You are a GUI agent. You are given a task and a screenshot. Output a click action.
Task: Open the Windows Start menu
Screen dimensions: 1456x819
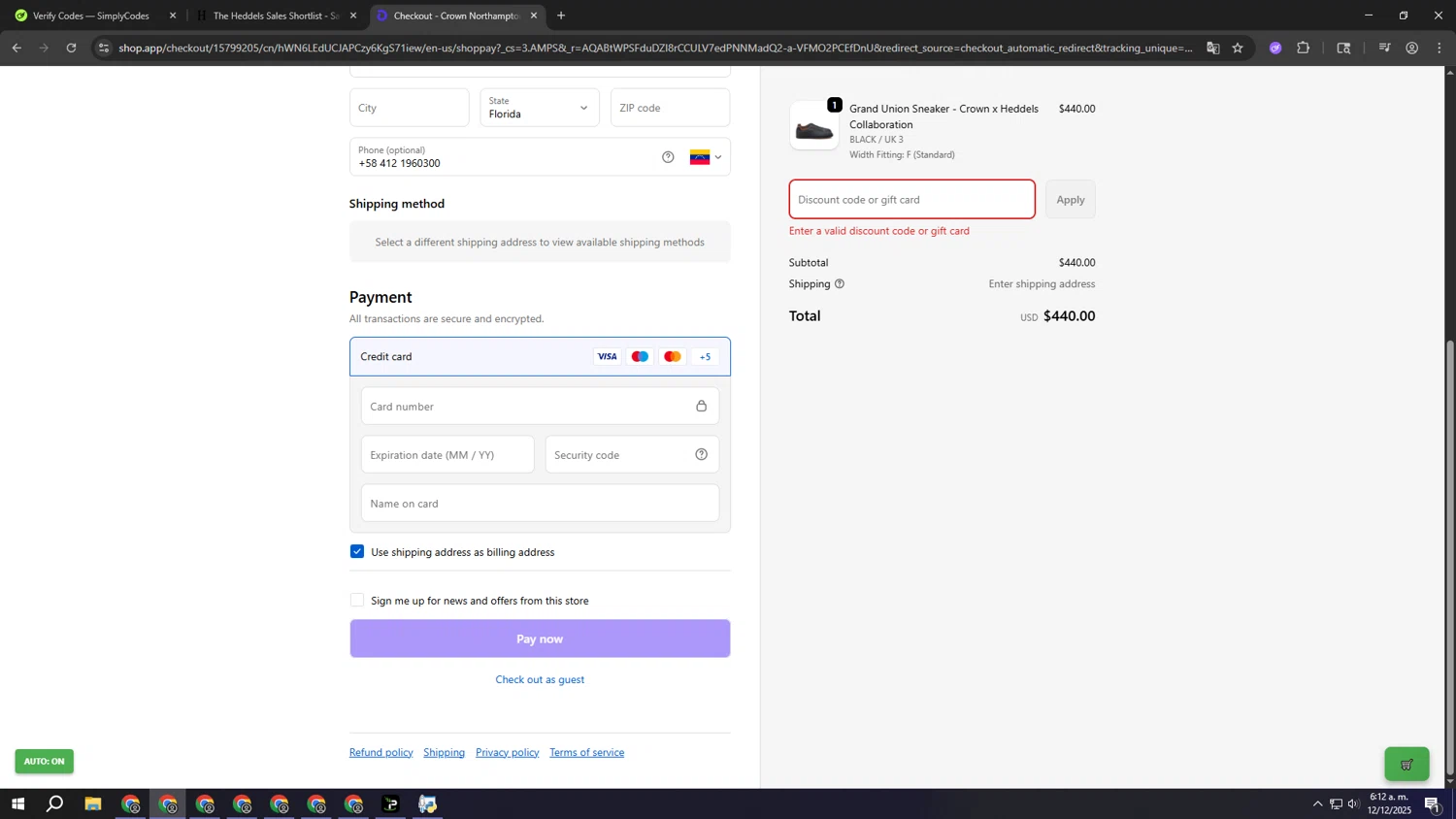point(17,804)
